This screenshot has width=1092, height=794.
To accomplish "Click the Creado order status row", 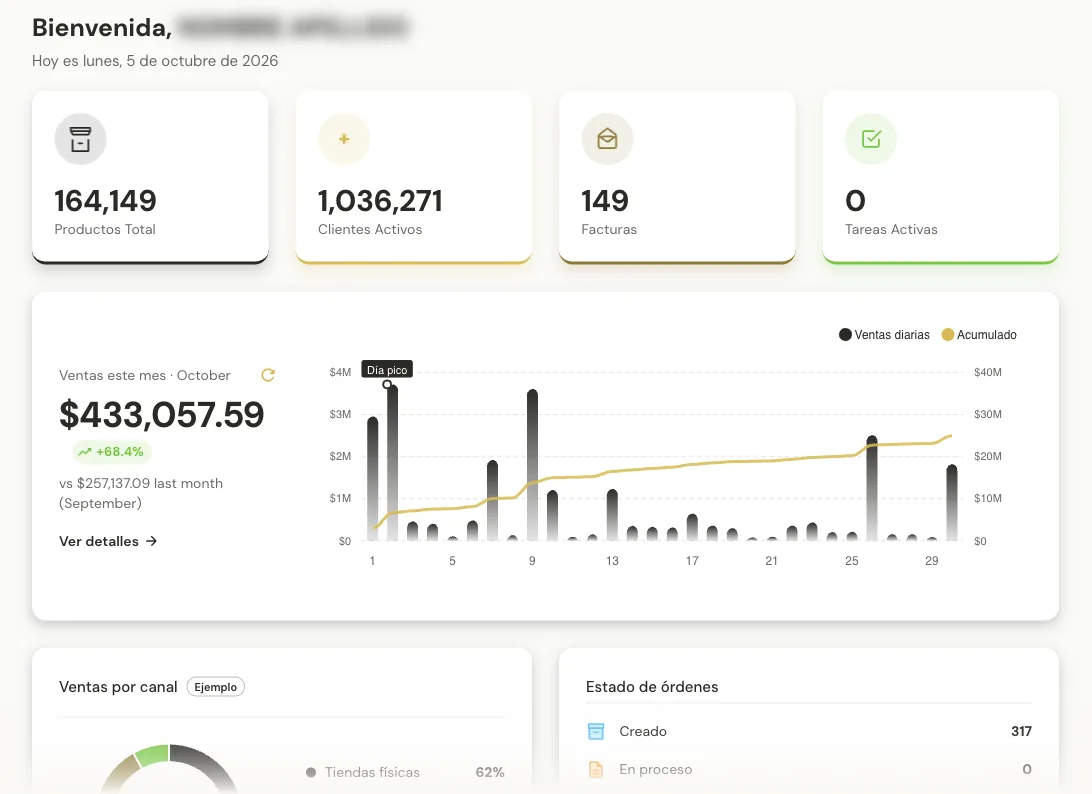I will pos(809,731).
